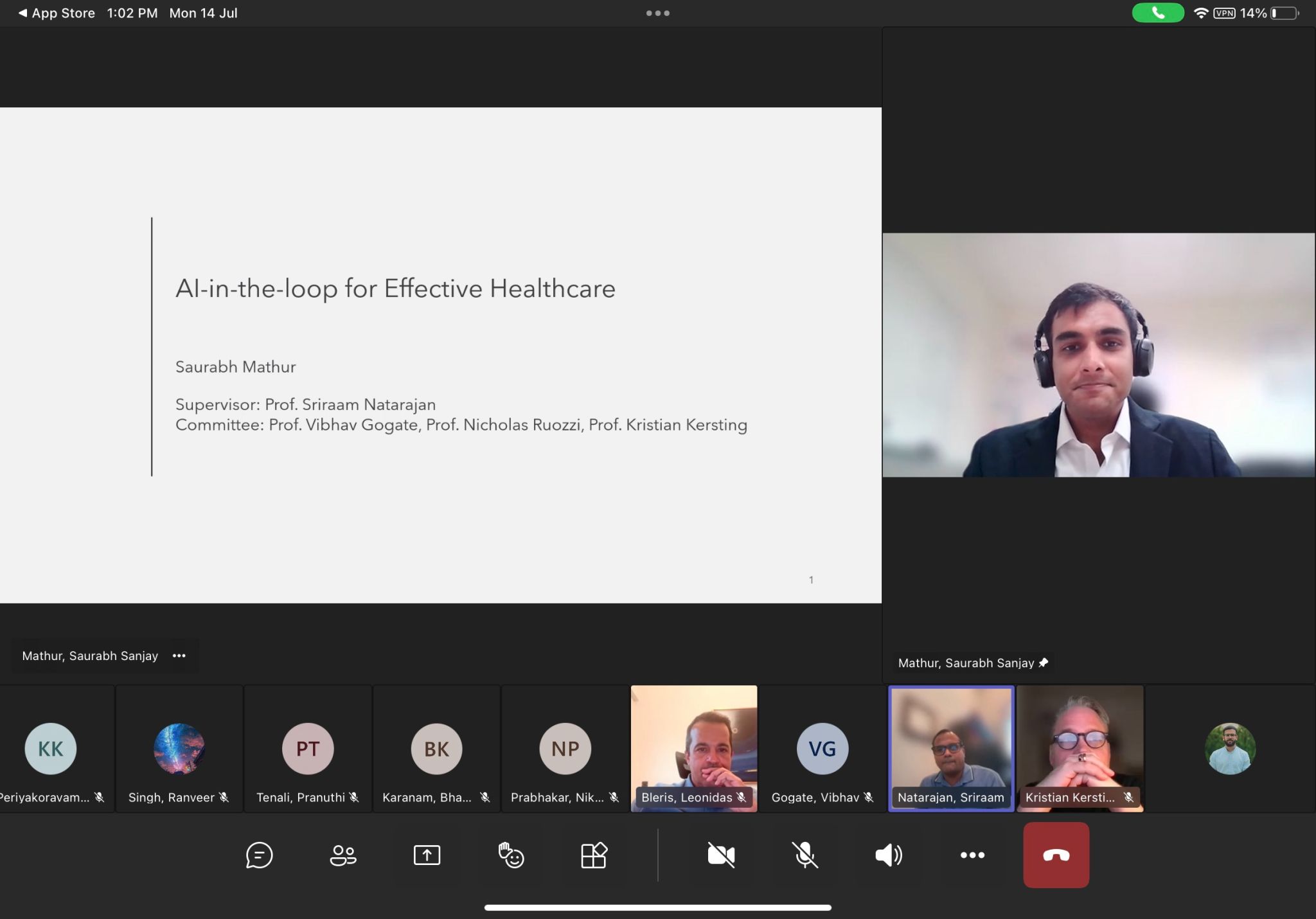Open the apps grid icon

click(594, 855)
